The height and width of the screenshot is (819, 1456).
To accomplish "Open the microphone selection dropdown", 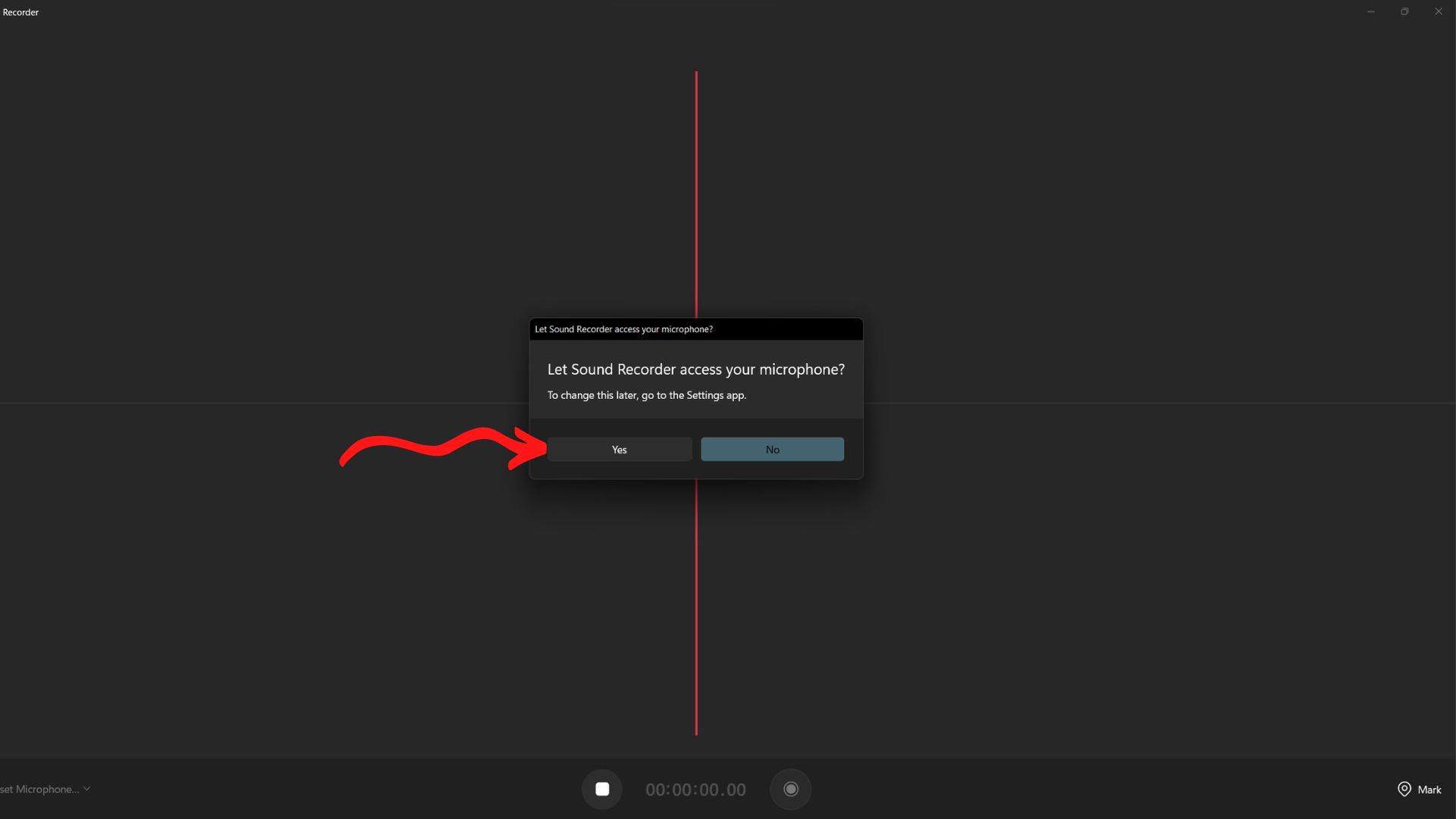I will [45, 789].
